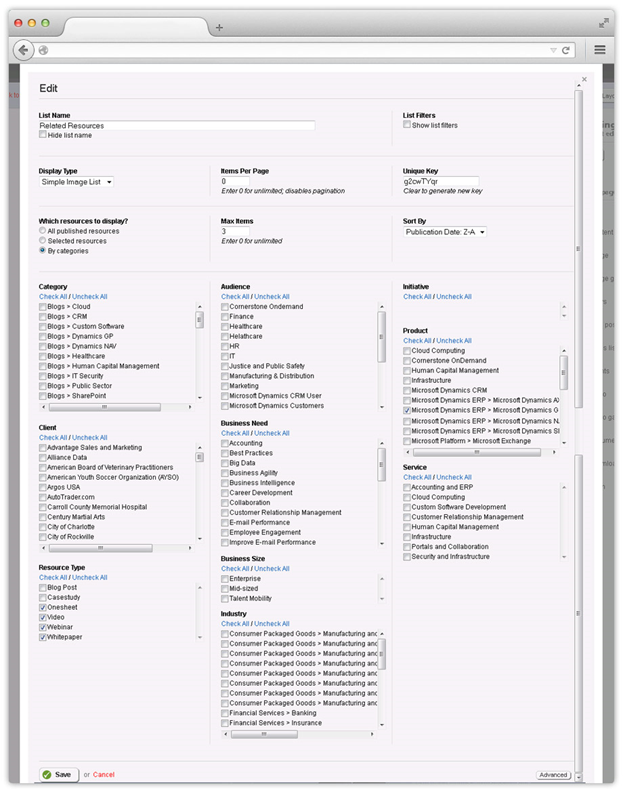Check the Alliance Data client checkbox
This screenshot has height=792, width=623.
click(43, 458)
